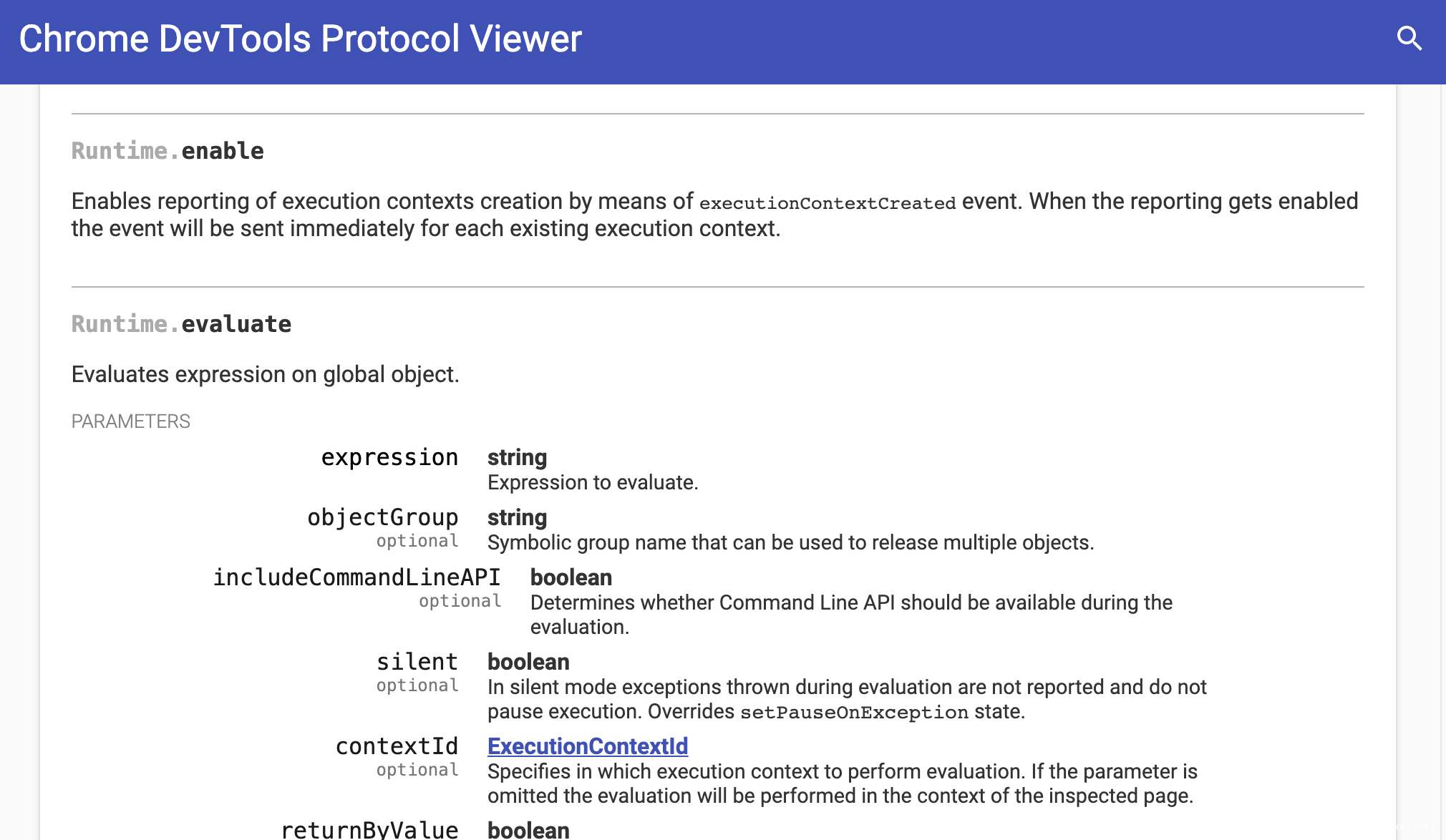
Task: Click the string type beside expression
Action: coord(517,457)
